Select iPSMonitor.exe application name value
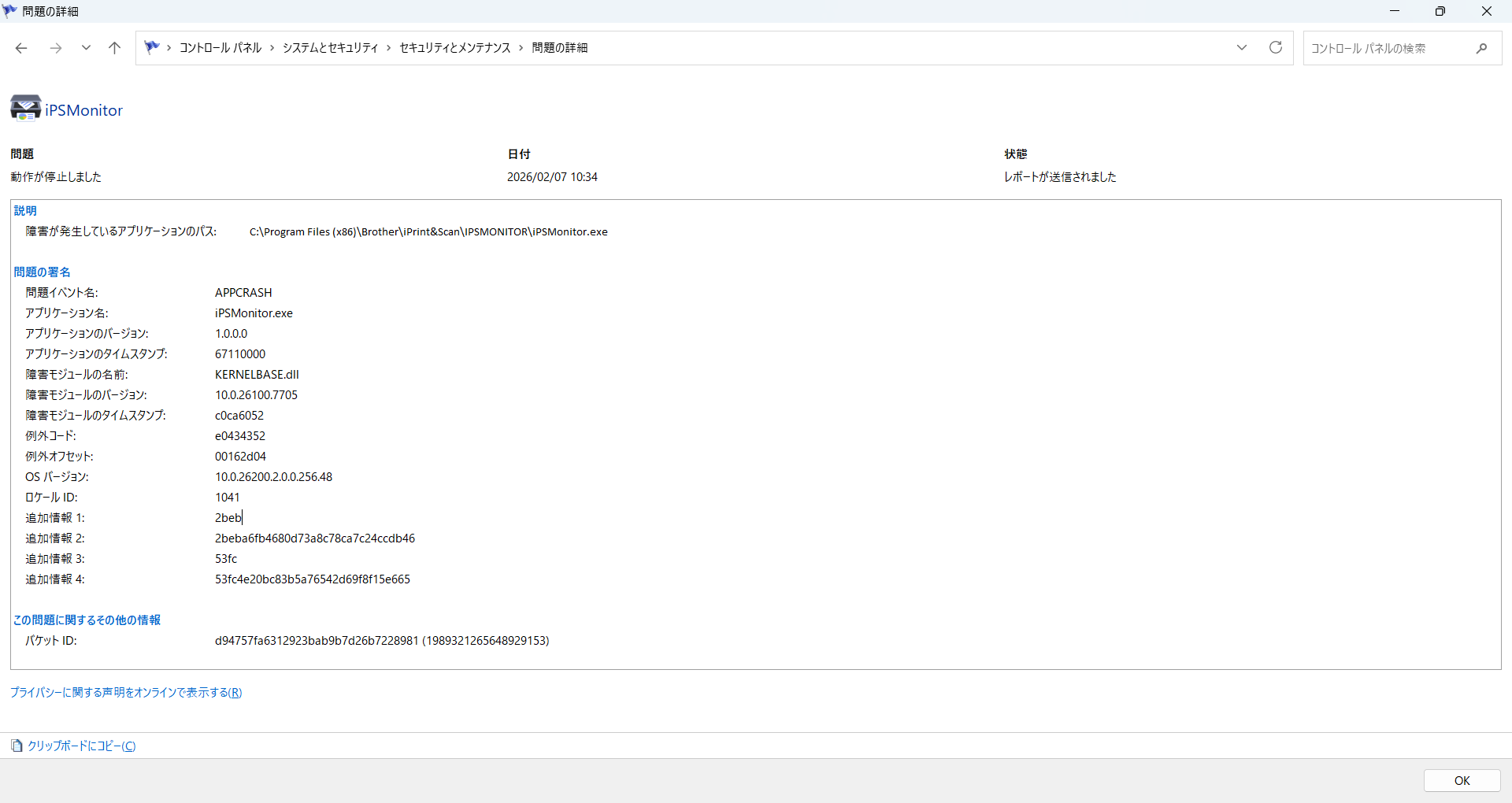 (254, 313)
